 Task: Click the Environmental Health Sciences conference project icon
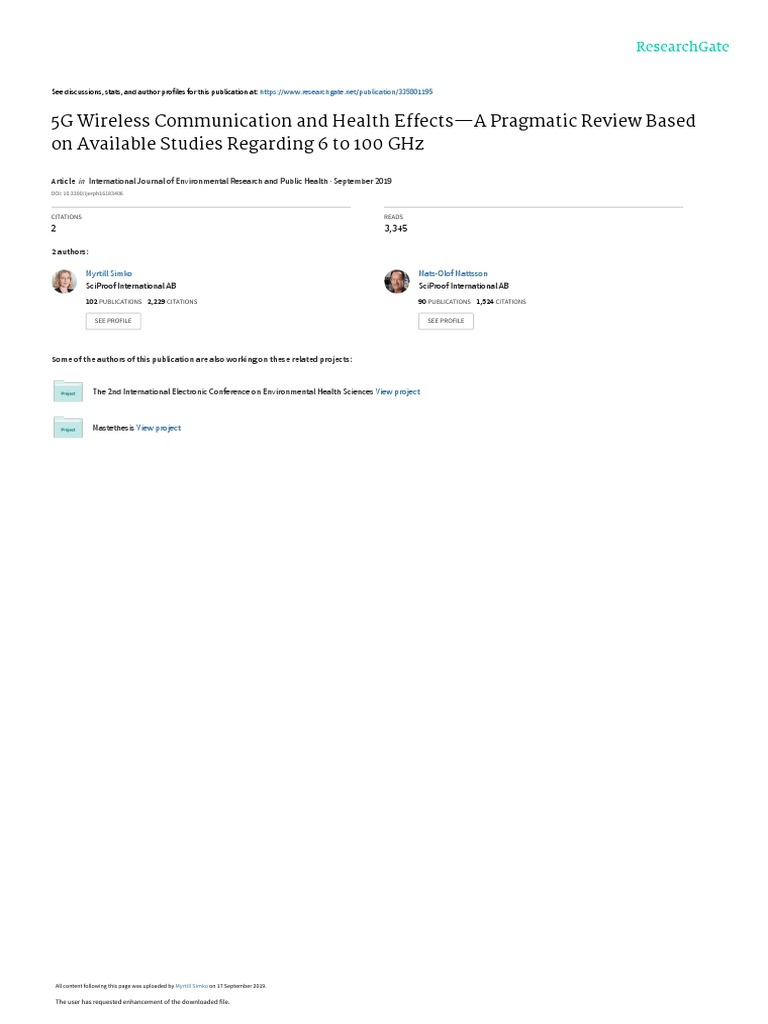68,391
